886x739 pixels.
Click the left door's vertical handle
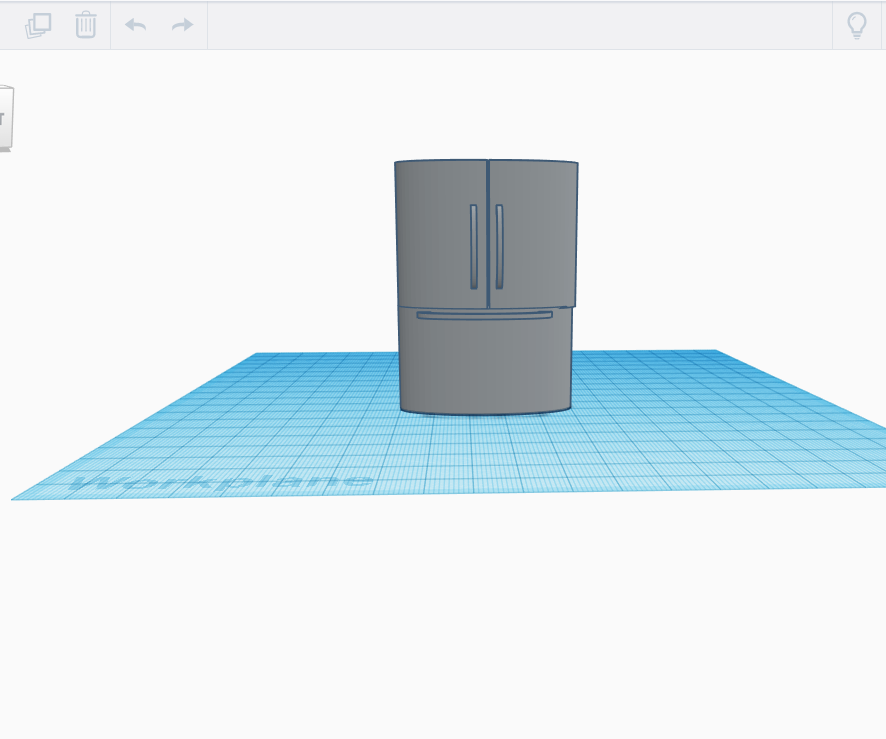click(474, 246)
